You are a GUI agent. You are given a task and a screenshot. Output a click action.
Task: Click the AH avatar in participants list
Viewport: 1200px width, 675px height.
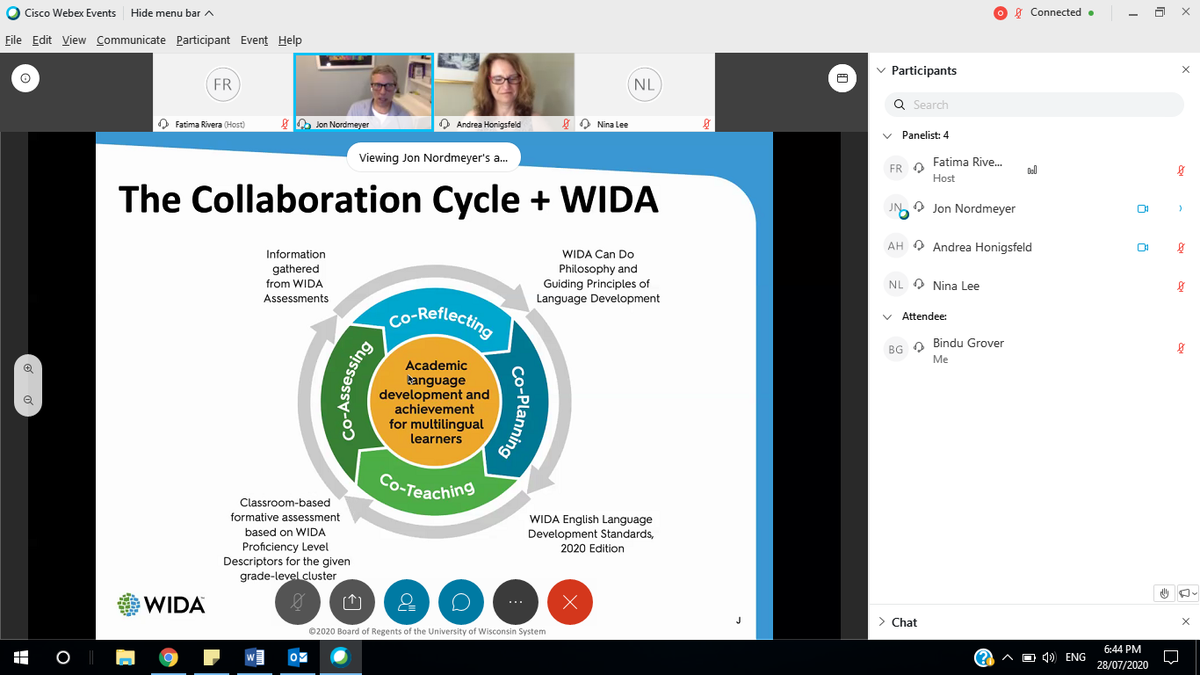click(x=896, y=246)
